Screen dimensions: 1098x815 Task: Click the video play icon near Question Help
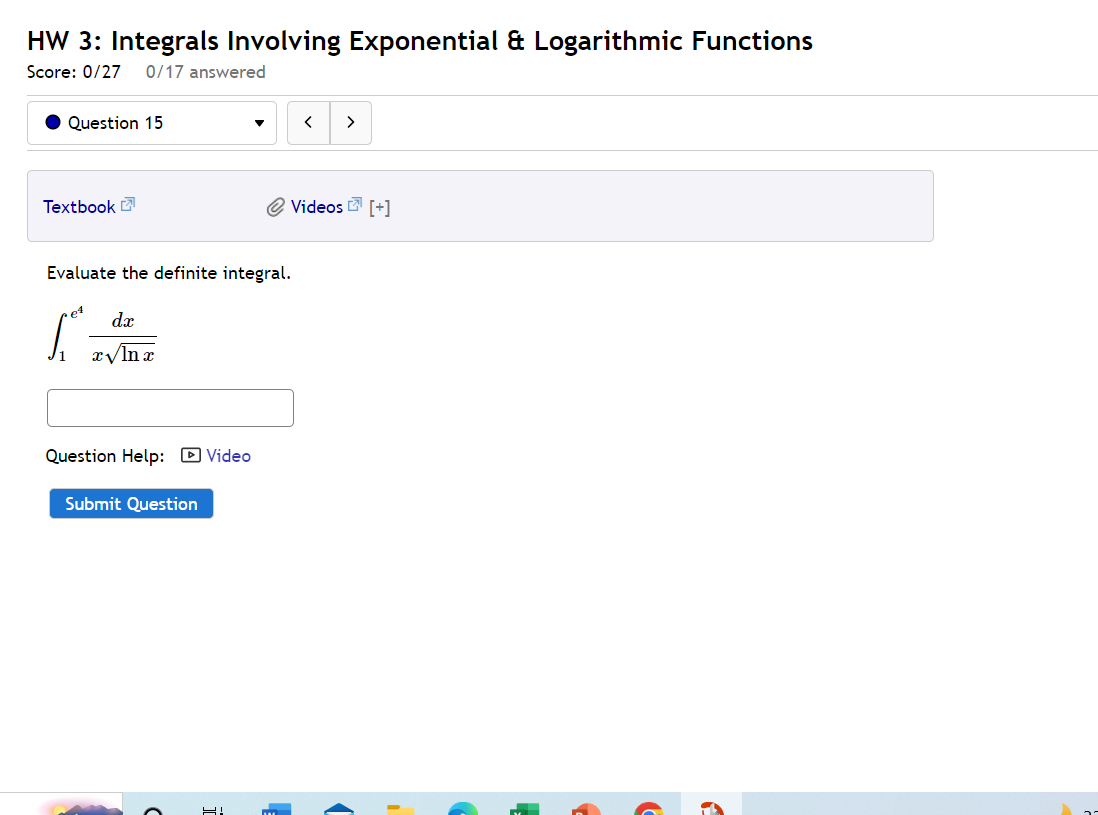pos(190,455)
